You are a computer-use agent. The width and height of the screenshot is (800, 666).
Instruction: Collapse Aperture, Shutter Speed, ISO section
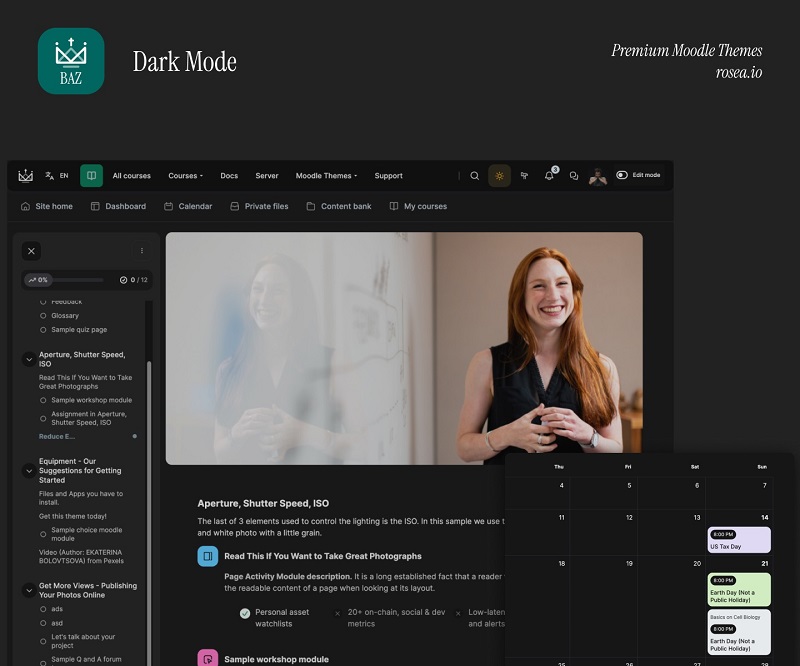[x=28, y=359]
